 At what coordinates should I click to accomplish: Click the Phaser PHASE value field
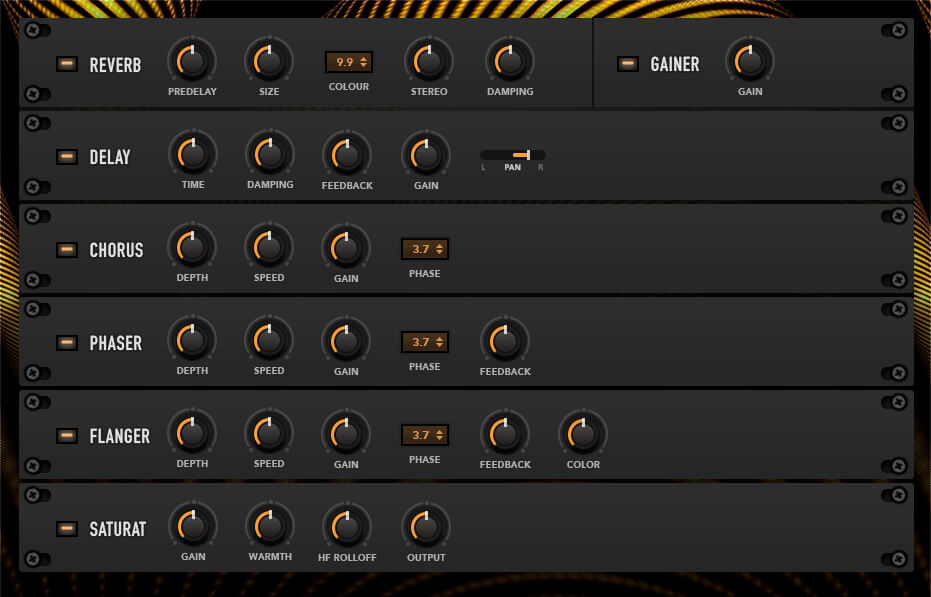pos(420,341)
